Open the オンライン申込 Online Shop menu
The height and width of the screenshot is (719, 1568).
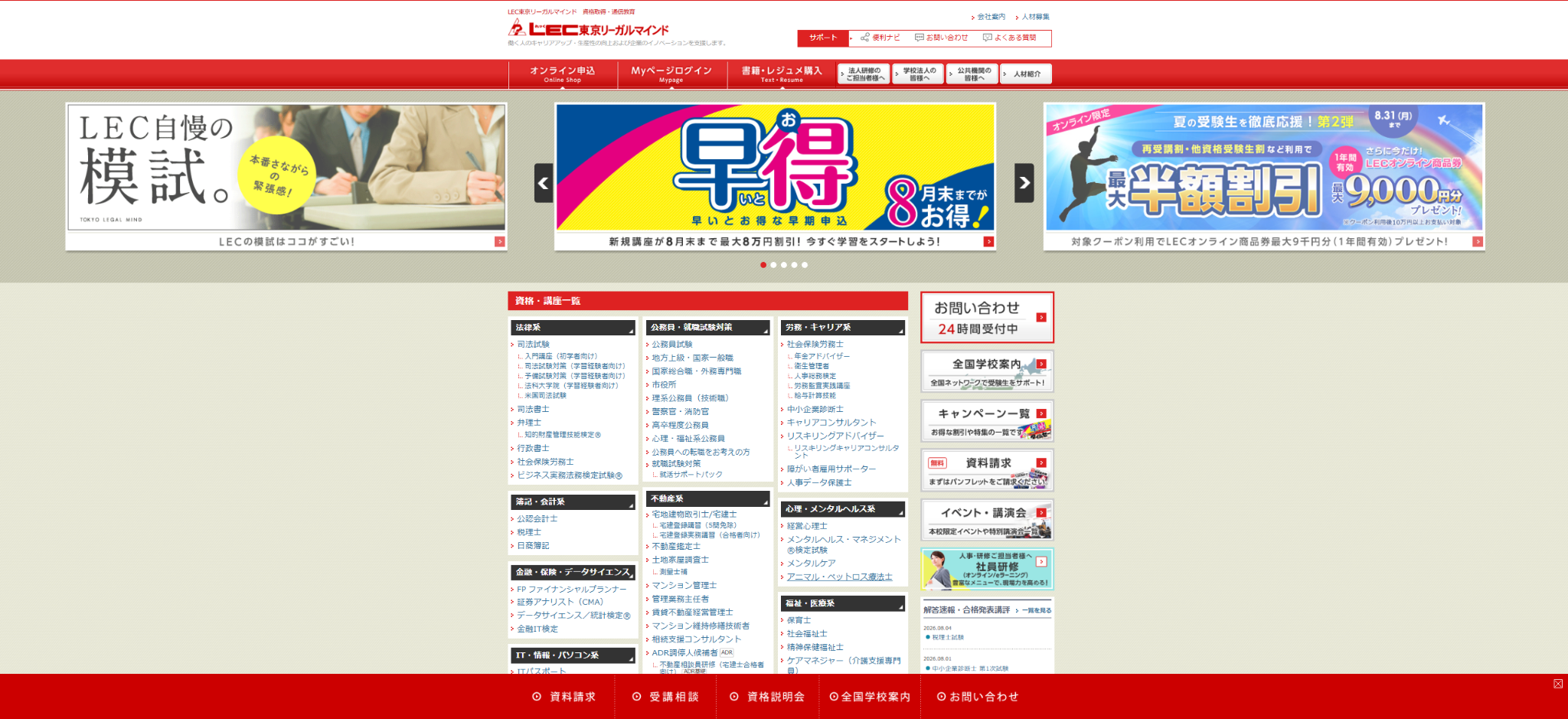(563, 74)
